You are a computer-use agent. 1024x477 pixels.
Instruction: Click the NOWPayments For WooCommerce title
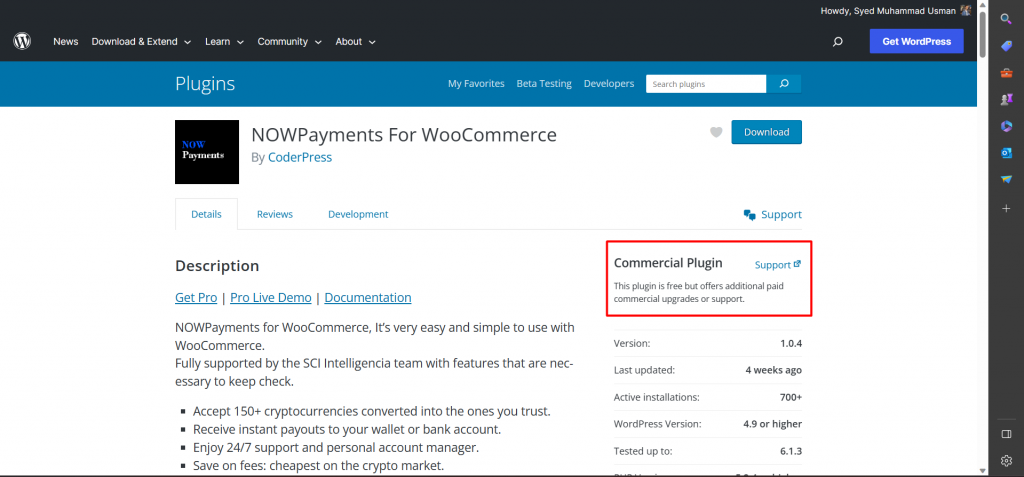click(404, 135)
